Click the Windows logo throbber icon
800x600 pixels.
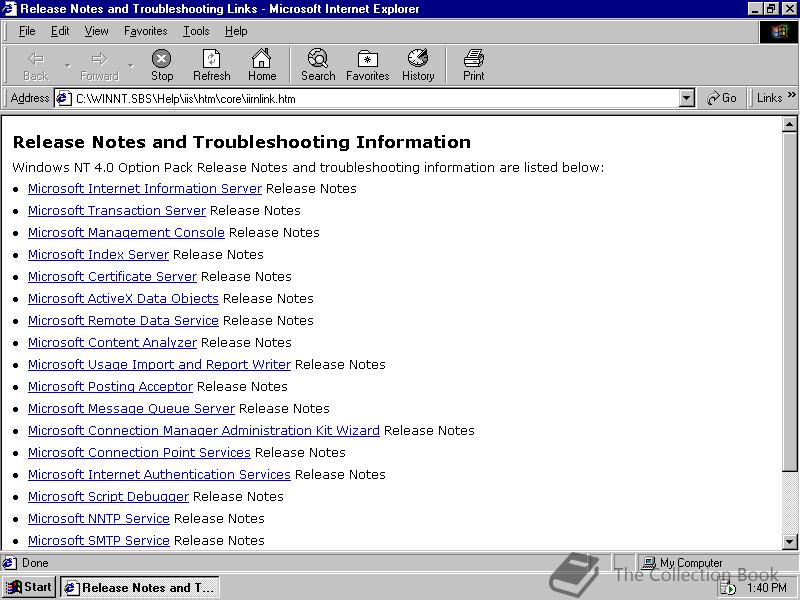[x=778, y=32]
